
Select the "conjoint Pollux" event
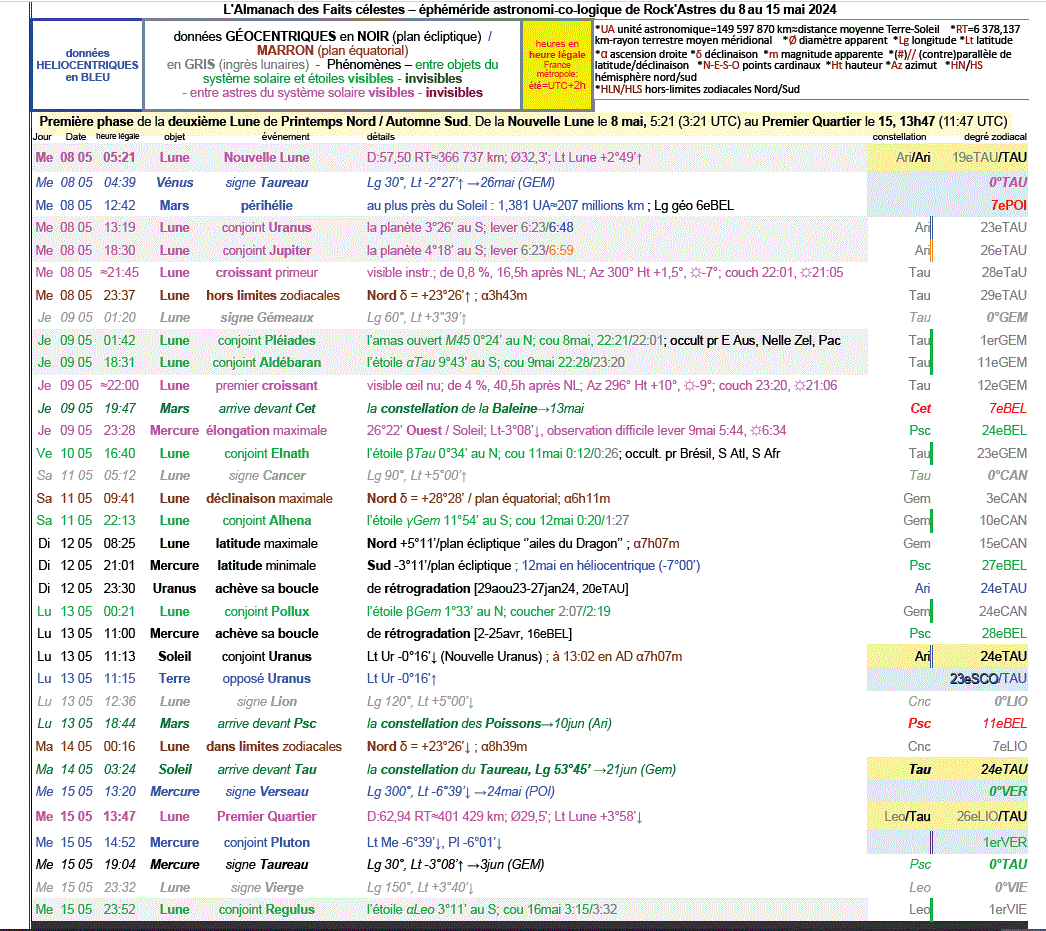pos(267,612)
